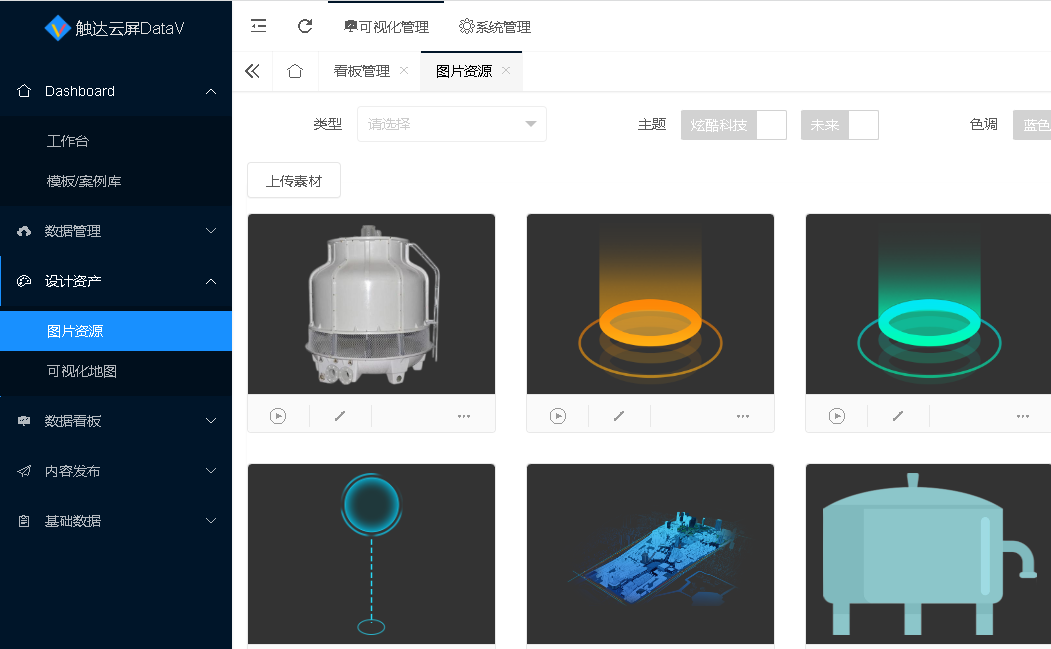Viewport: 1051px width, 649px height.
Task: Open more options for green ring card
Action: click(1022, 416)
